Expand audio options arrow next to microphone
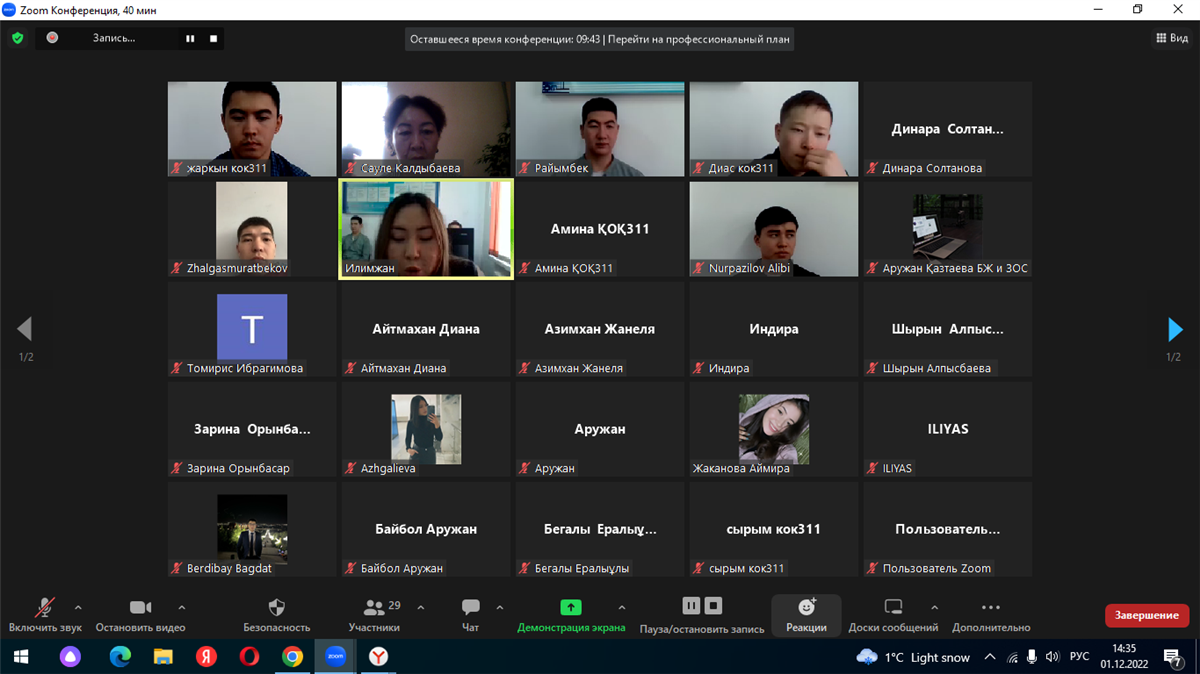The height and width of the screenshot is (674, 1200). click(x=78, y=607)
